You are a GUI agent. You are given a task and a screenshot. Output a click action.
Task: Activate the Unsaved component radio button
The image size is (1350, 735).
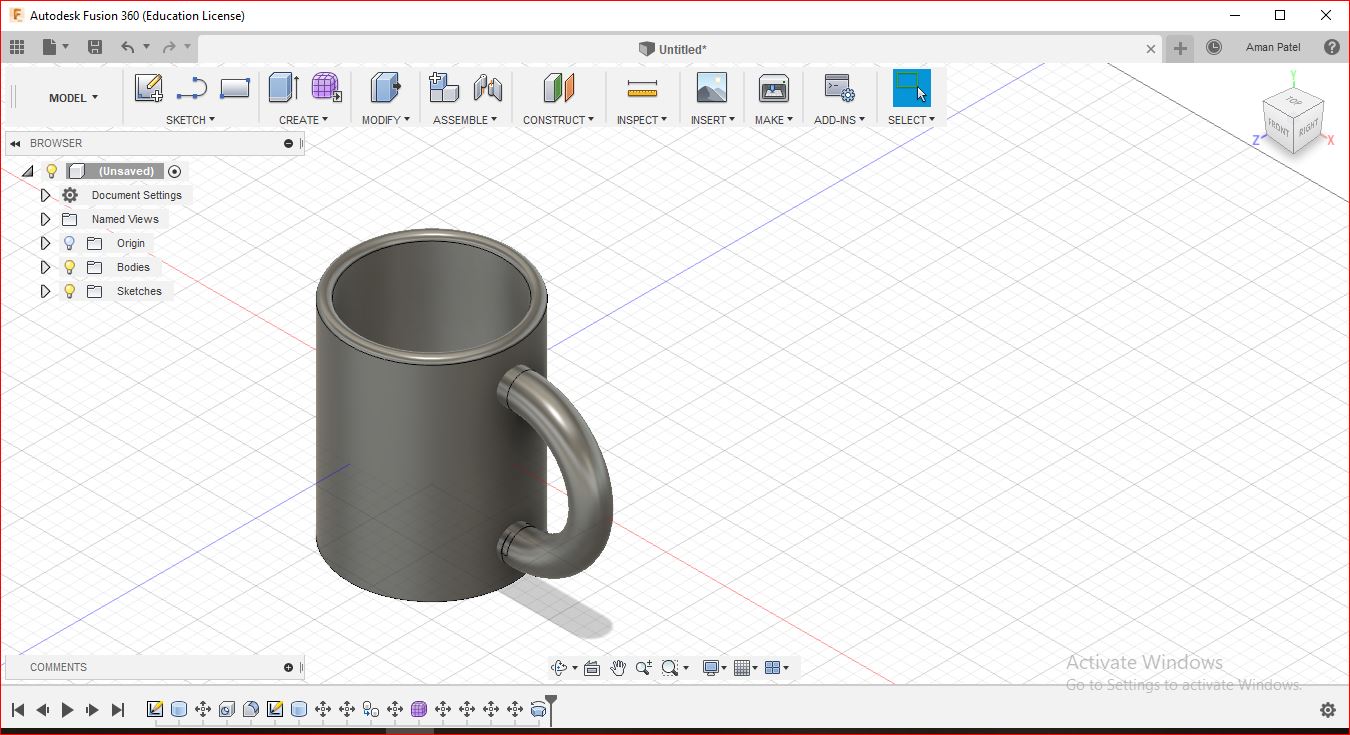175,171
